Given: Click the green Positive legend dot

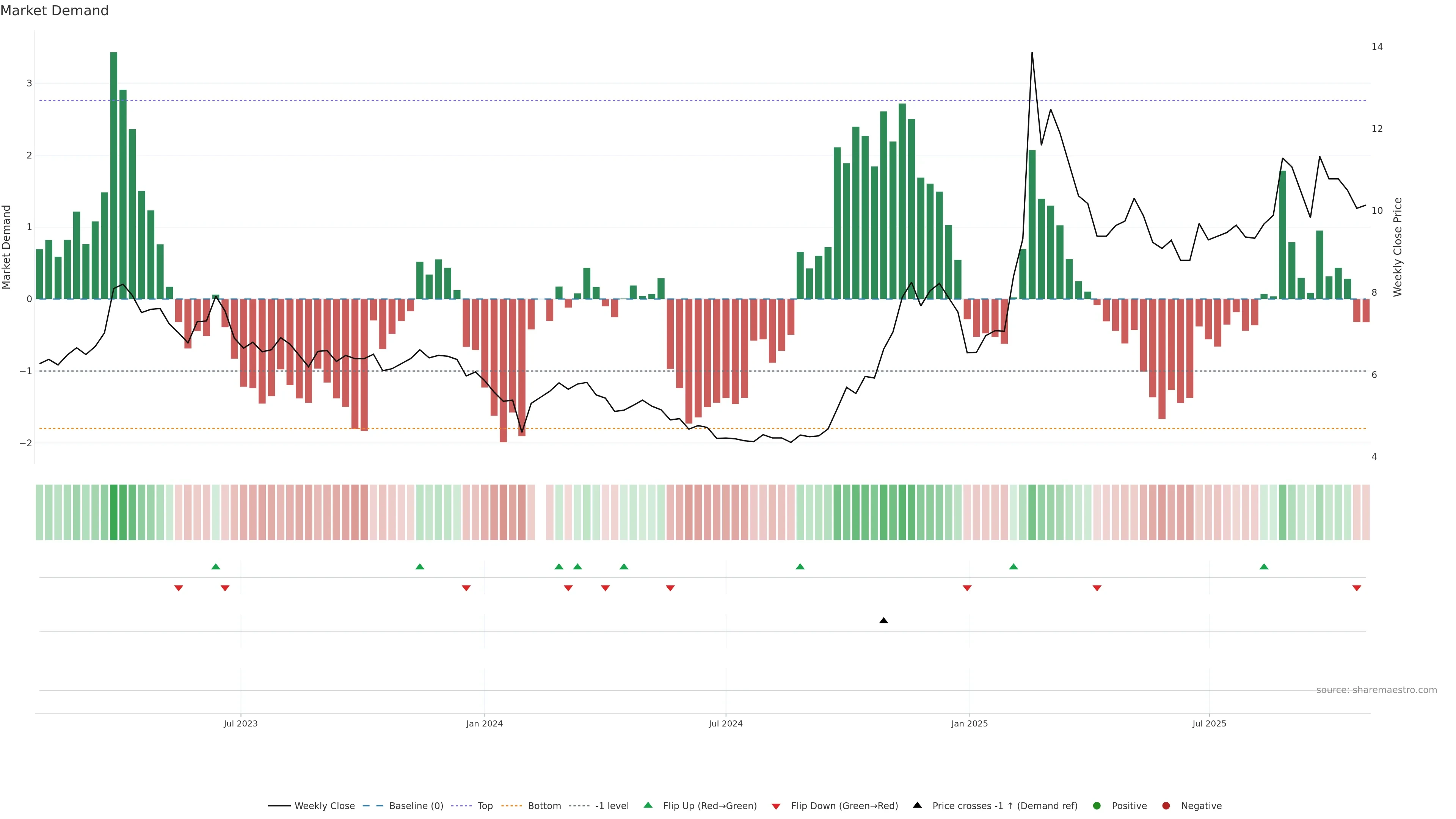Looking at the screenshot, I should tap(1097, 805).
